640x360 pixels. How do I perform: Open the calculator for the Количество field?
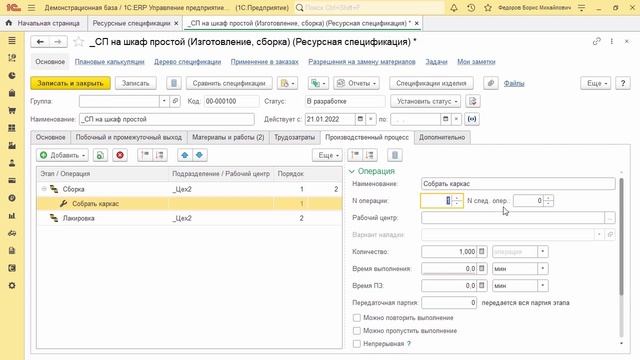[x=482, y=251]
